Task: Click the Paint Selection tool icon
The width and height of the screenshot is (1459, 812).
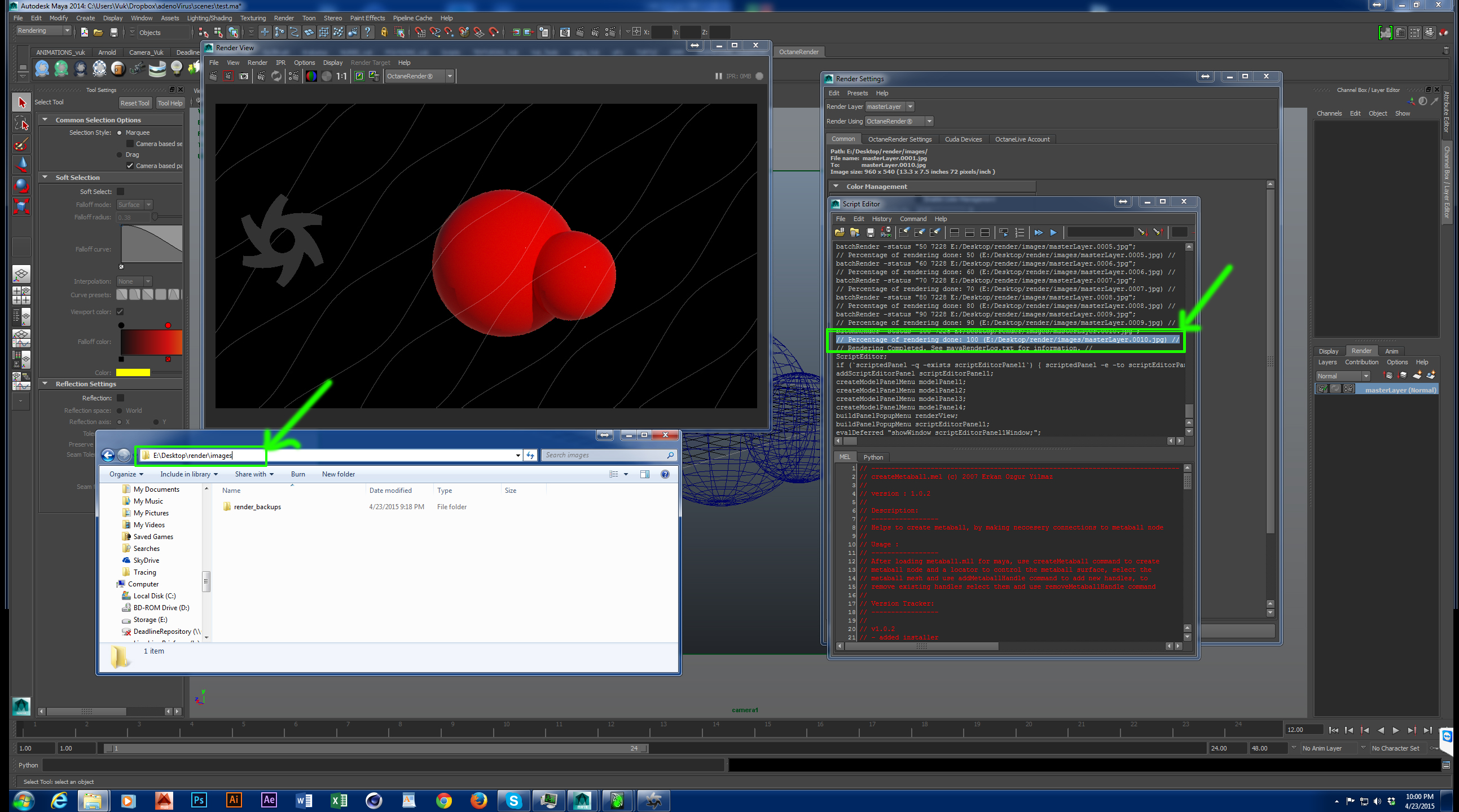Action: [21, 144]
